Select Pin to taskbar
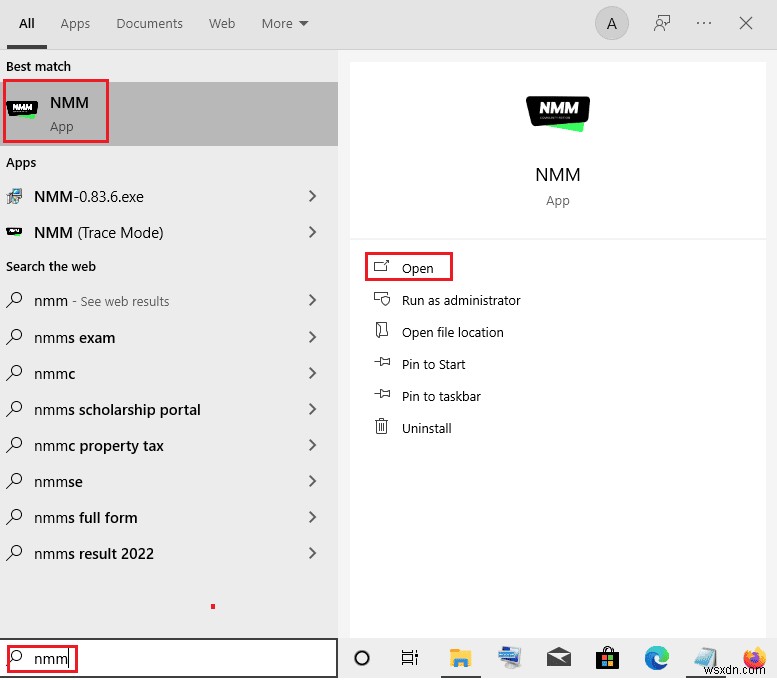 (x=441, y=396)
